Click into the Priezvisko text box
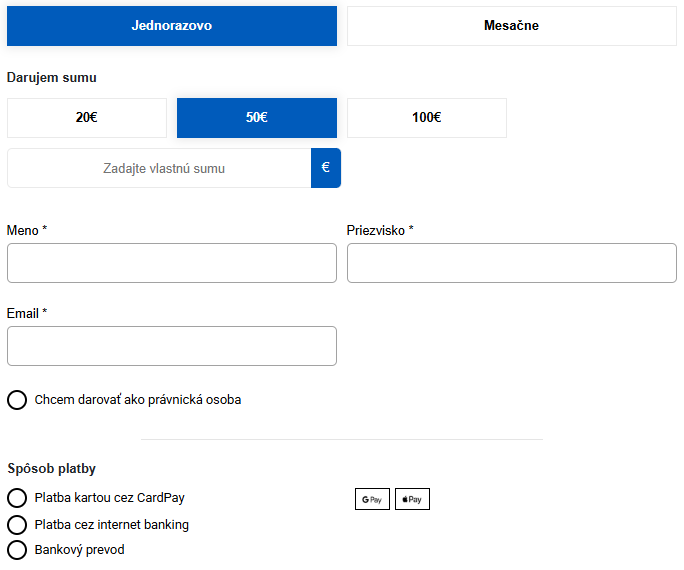684x570 pixels. (x=512, y=263)
